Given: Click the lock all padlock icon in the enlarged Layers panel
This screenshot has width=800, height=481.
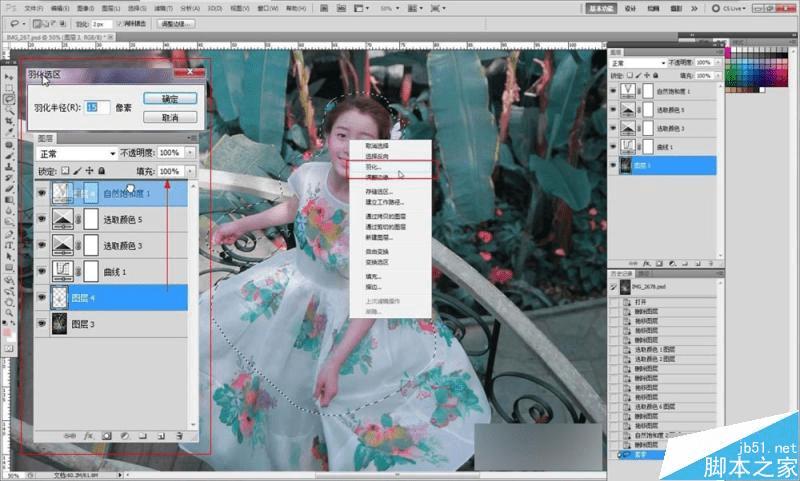Looking at the screenshot, I should pyautogui.click(x=102, y=171).
